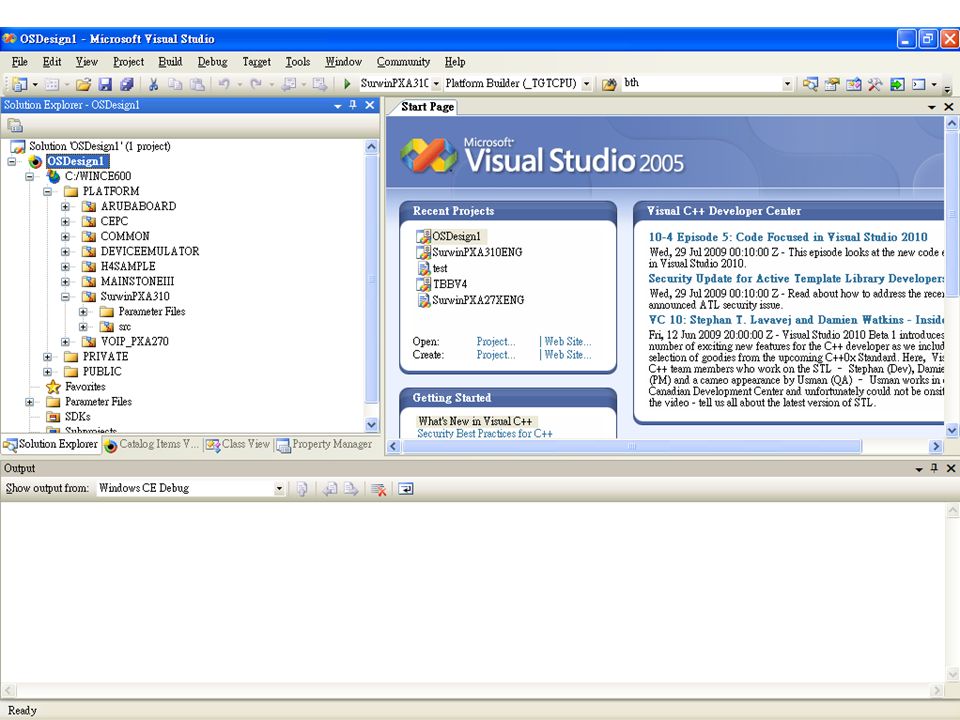This screenshot has width=960, height=720.
Task: Click the Cut scissors icon
Action: pyautogui.click(x=154, y=84)
